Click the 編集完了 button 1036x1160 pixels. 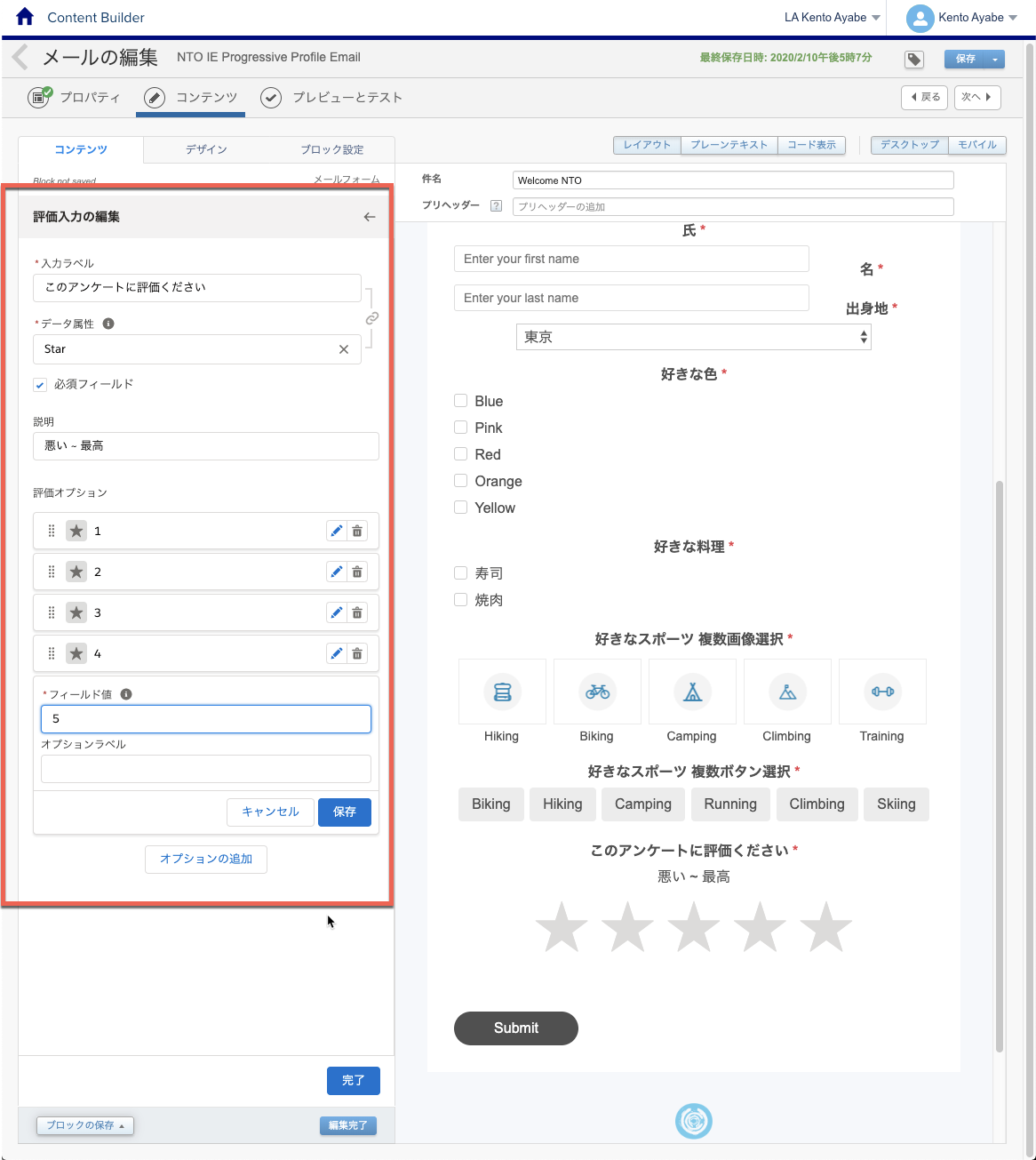pyautogui.click(x=348, y=1125)
